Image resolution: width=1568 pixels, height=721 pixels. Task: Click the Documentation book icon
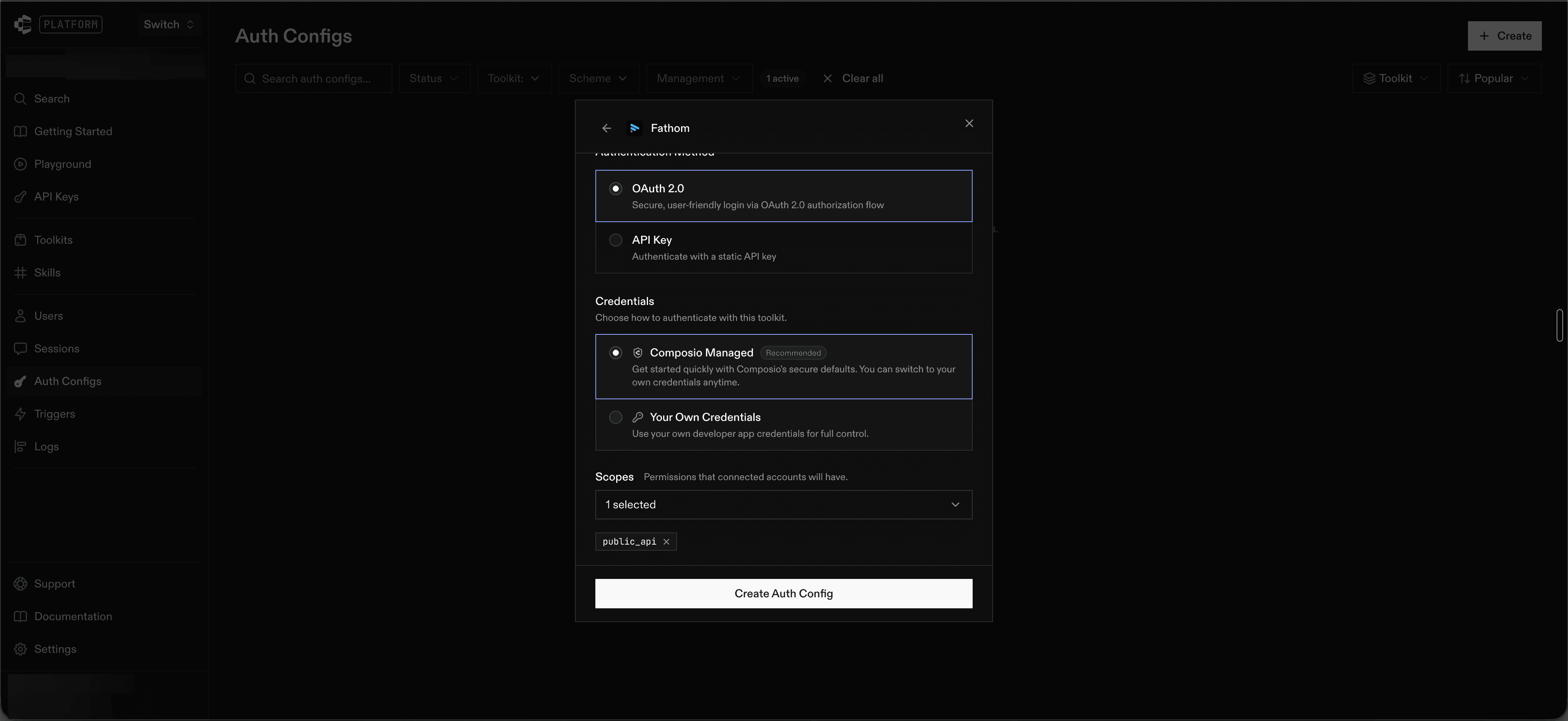point(21,616)
